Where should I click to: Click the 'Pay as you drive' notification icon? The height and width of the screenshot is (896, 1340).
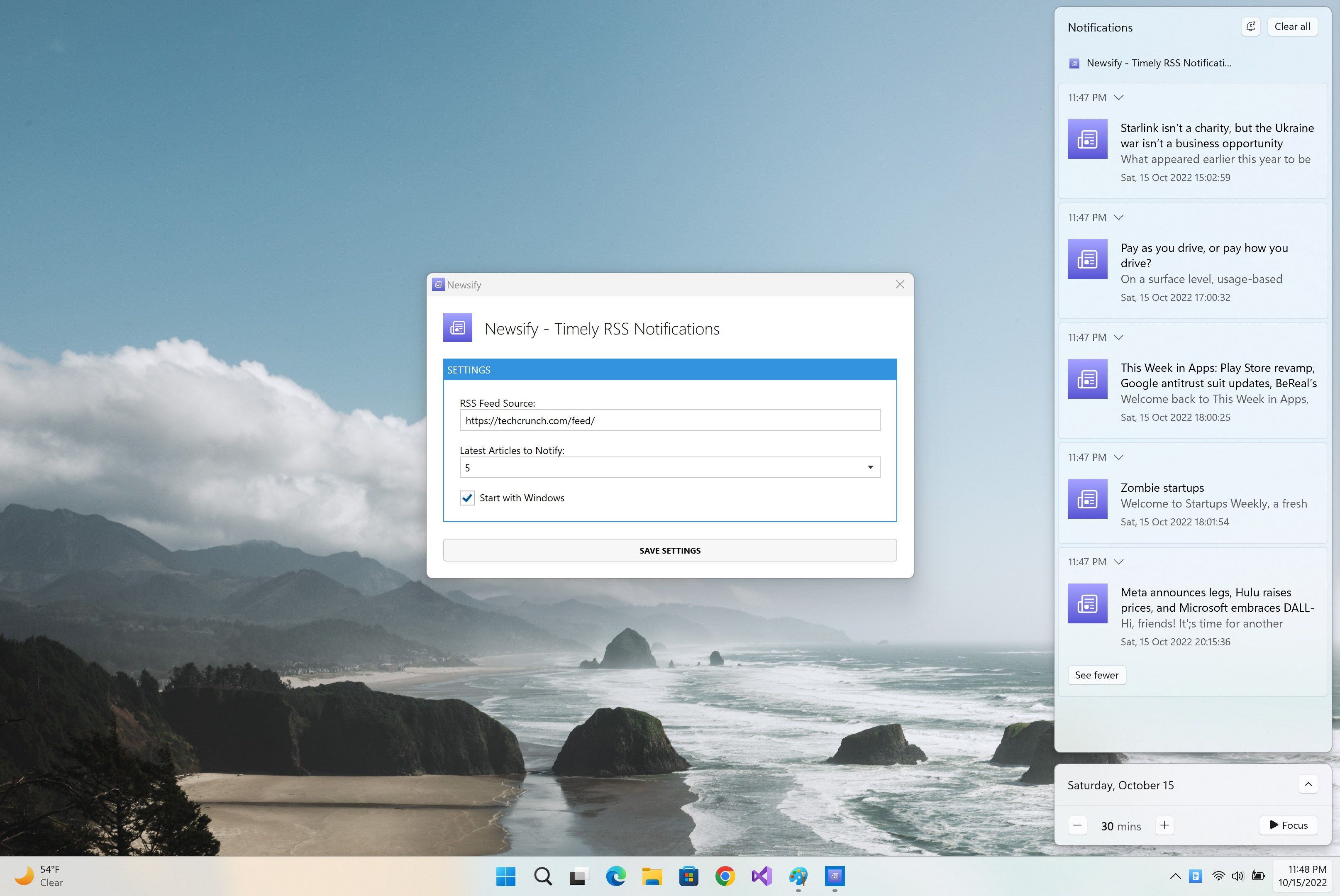[1087, 259]
